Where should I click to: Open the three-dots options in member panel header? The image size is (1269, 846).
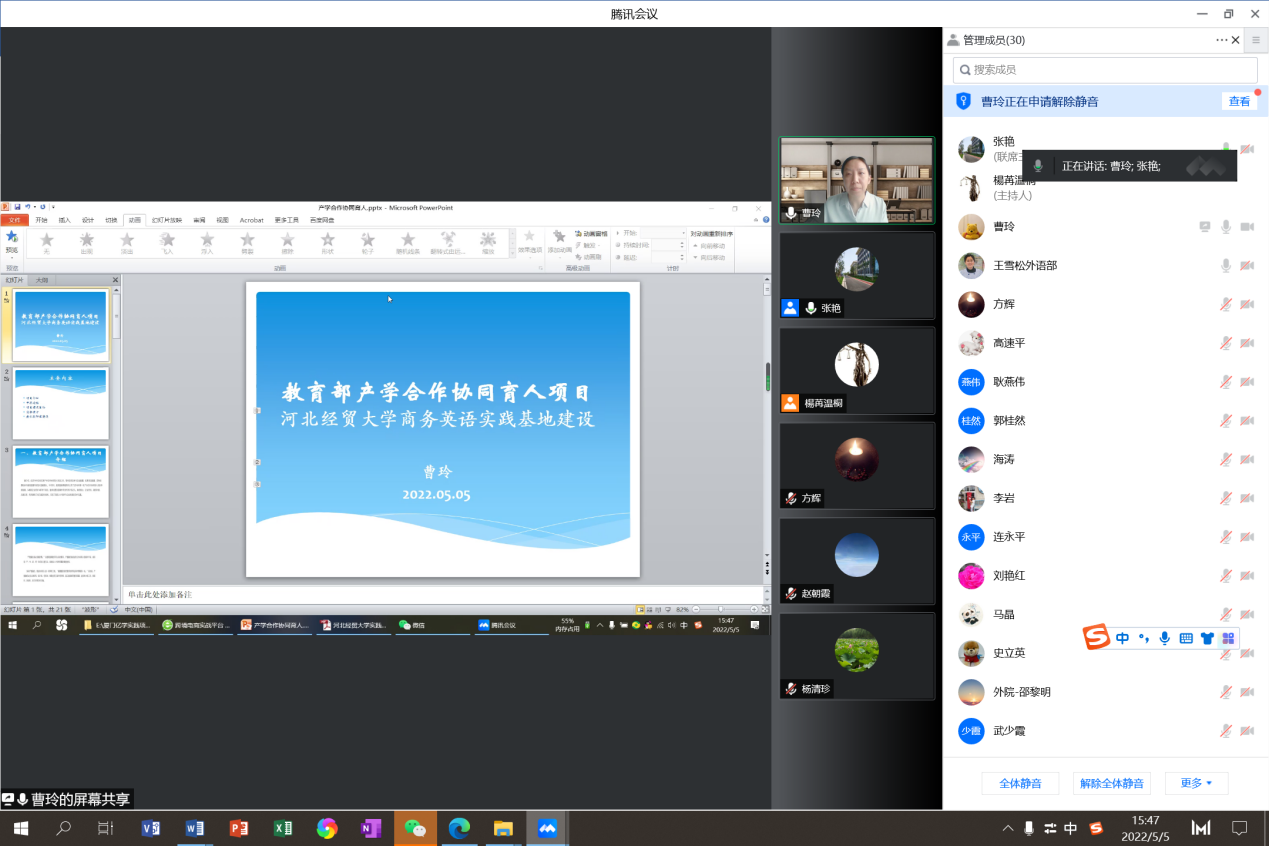[x=1221, y=40]
